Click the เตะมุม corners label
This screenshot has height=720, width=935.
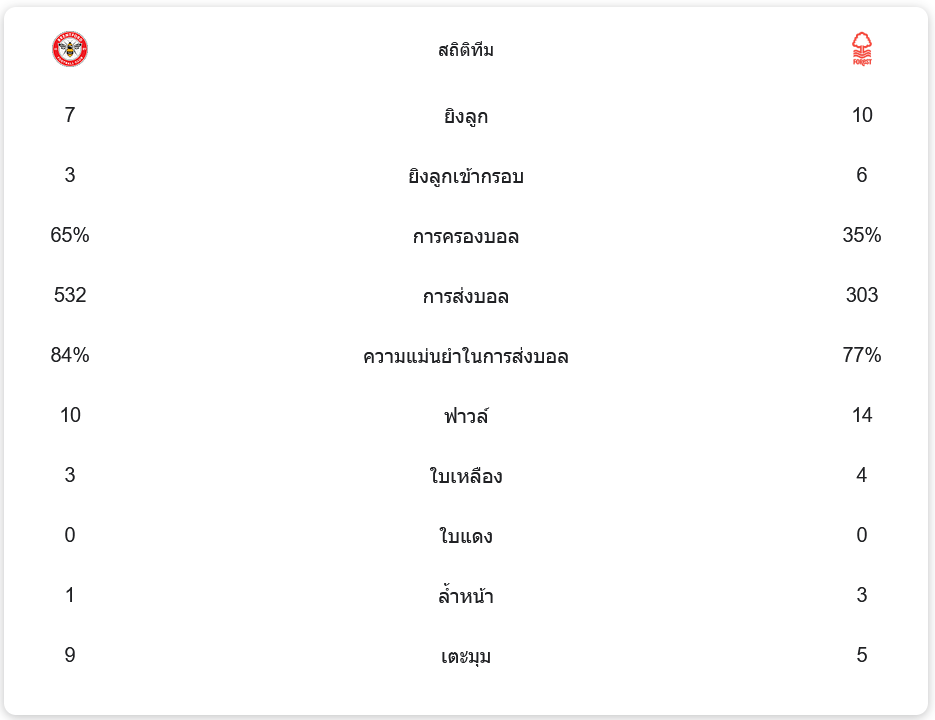click(466, 657)
